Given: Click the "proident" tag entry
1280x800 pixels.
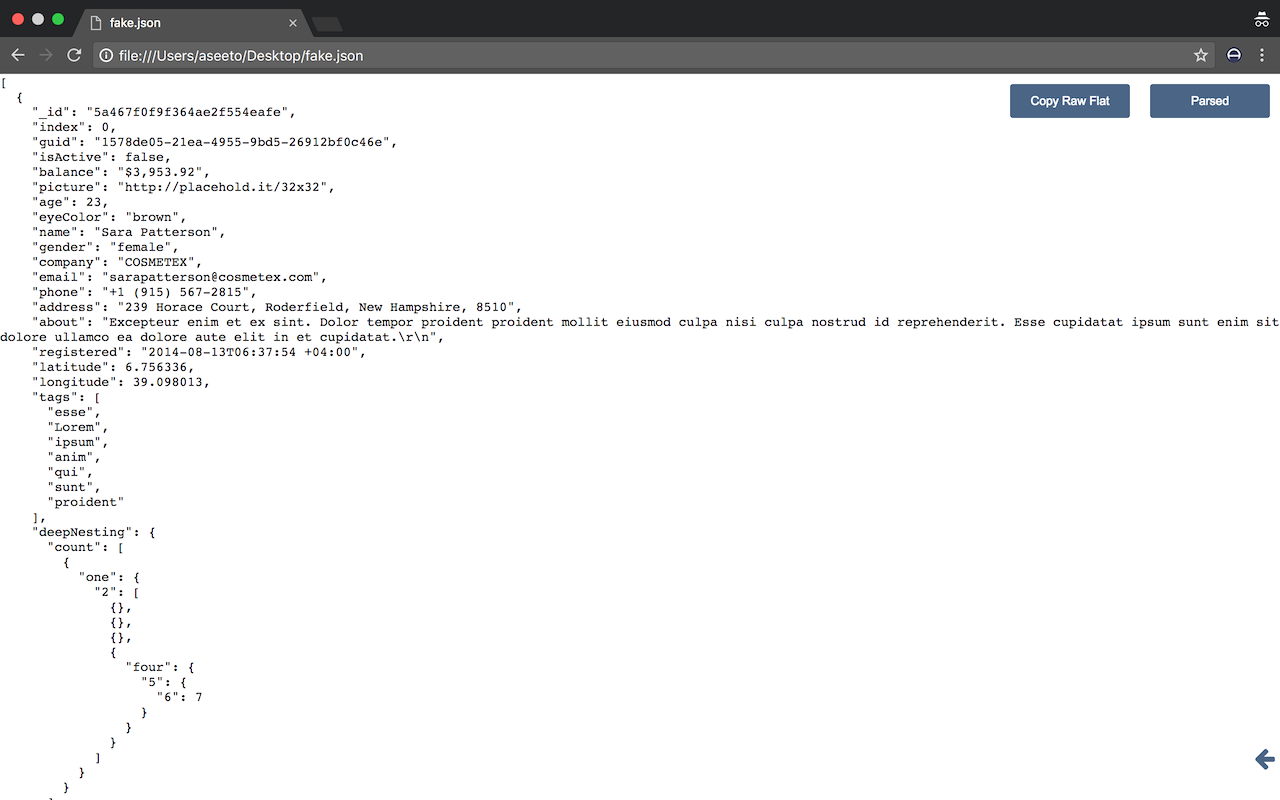Looking at the screenshot, I should pos(86,502).
